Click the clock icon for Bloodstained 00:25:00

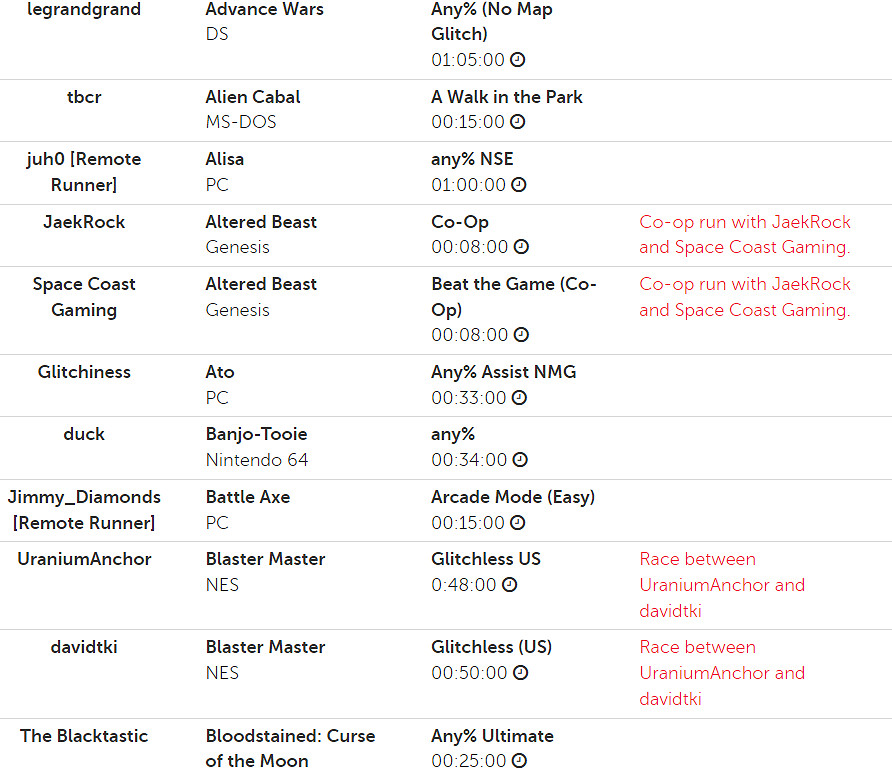click(518, 761)
